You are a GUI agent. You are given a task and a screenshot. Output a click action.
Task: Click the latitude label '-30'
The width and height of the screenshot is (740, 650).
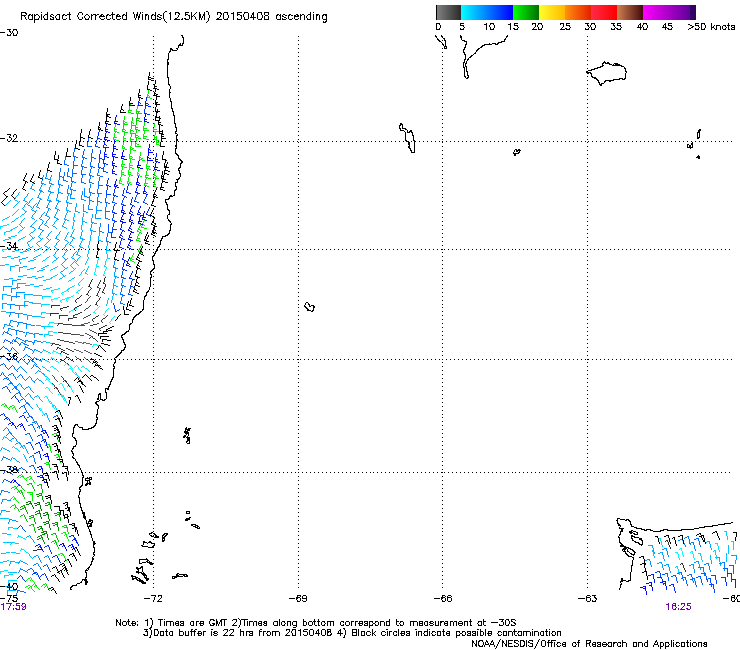pos(9,33)
